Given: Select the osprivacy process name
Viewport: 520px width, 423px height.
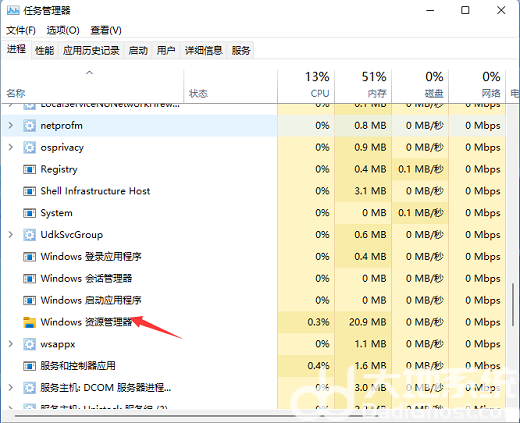Looking at the screenshot, I should click(62, 147).
